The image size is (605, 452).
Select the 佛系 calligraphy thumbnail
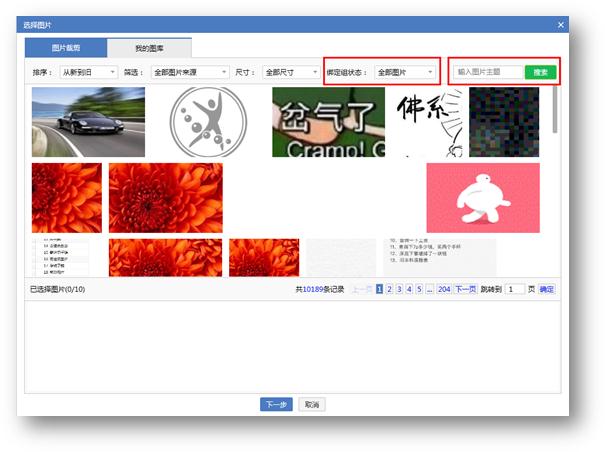pyautogui.click(x=428, y=122)
